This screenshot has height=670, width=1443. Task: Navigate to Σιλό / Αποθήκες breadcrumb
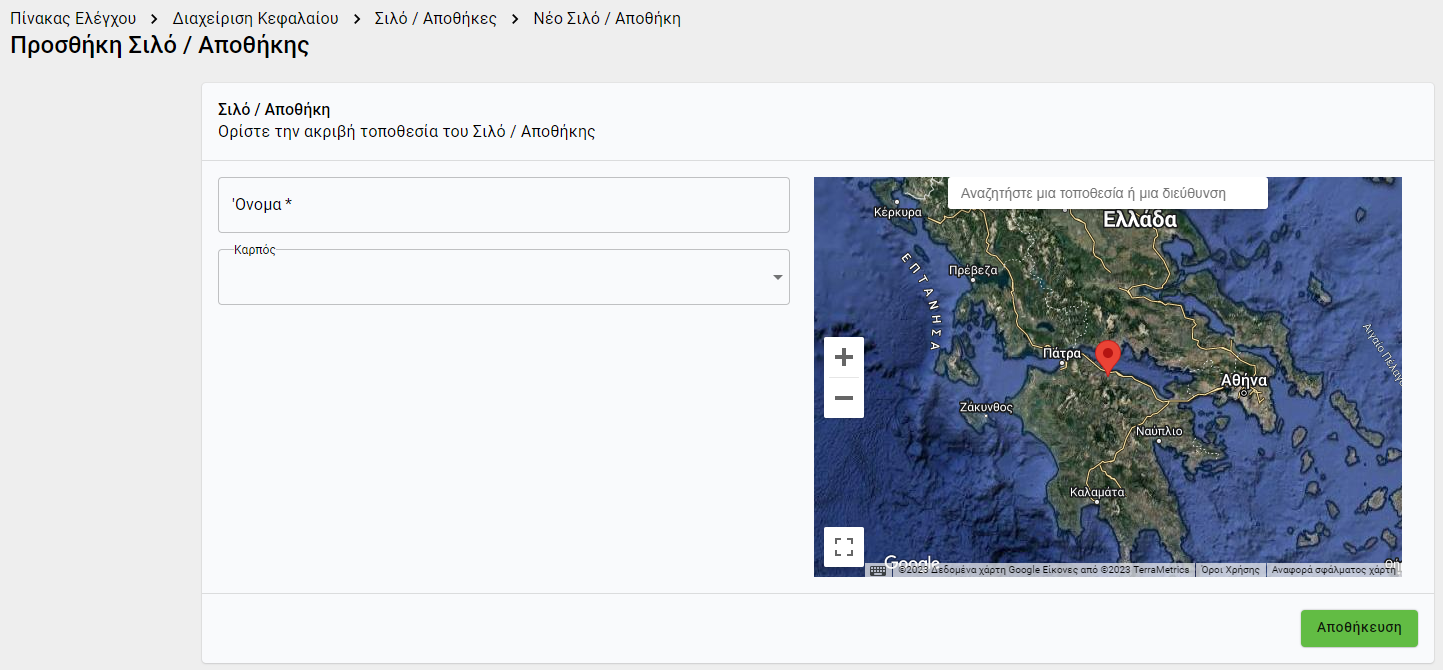click(x=435, y=19)
